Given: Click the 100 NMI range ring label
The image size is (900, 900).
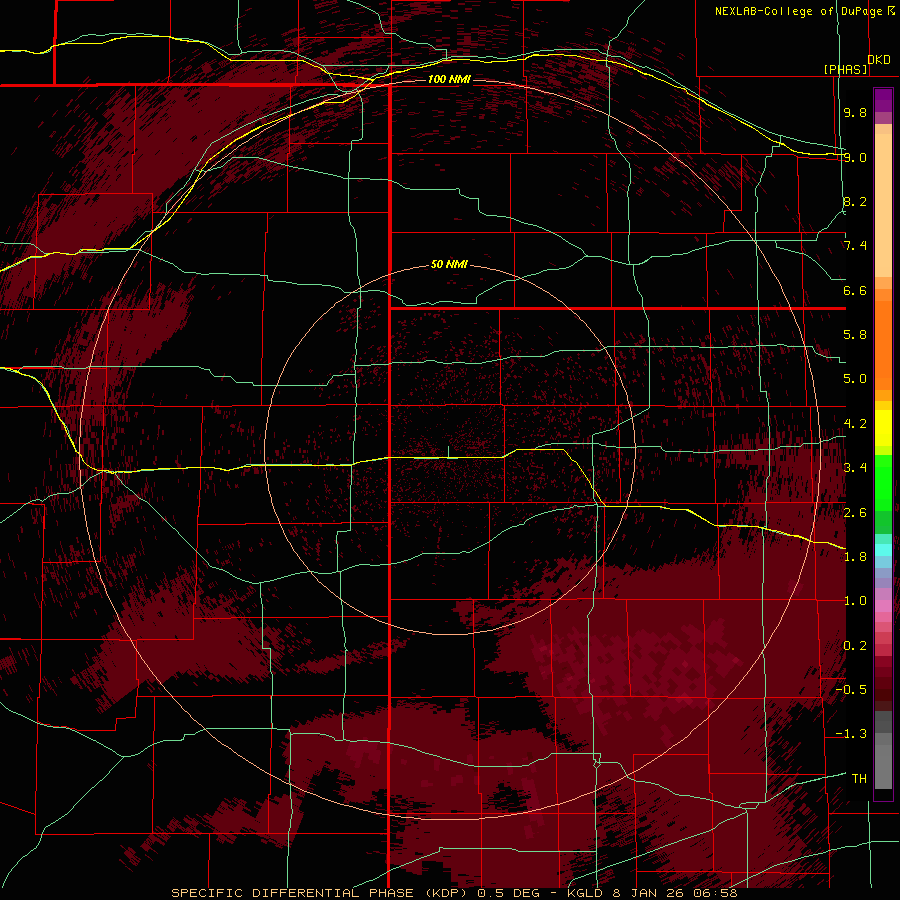Looking at the screenshot, I should coord(449,79).
